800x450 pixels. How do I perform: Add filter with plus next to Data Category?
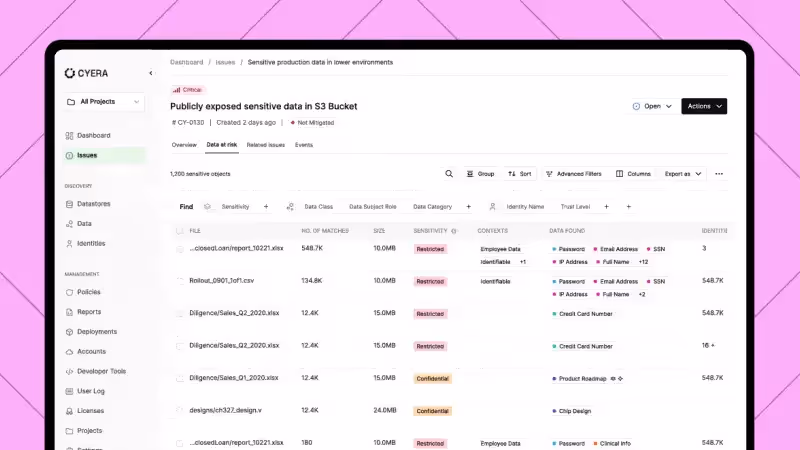point(468,207)
